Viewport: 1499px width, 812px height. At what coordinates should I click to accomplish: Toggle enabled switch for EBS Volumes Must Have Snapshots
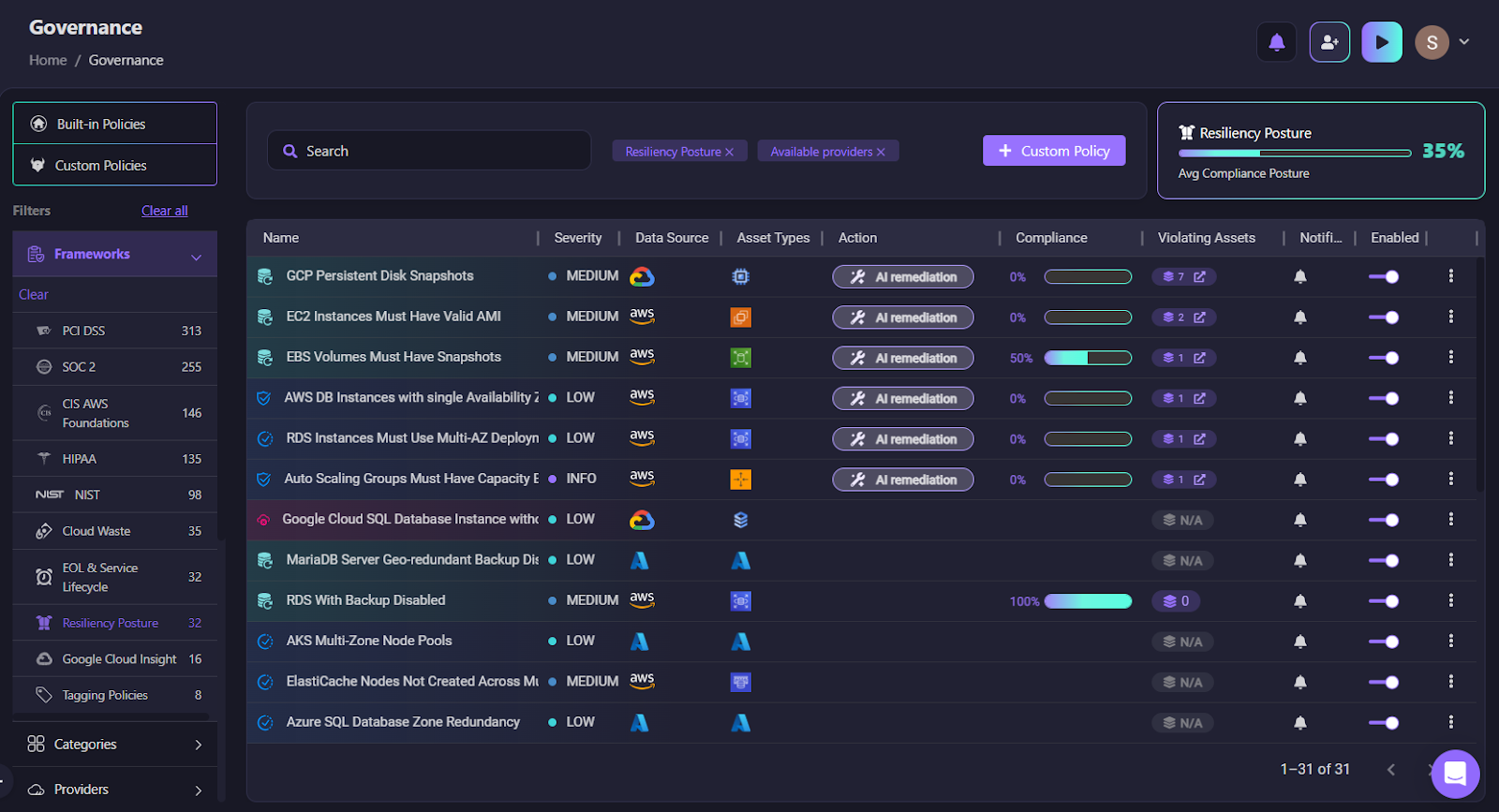pos(1384,358)
